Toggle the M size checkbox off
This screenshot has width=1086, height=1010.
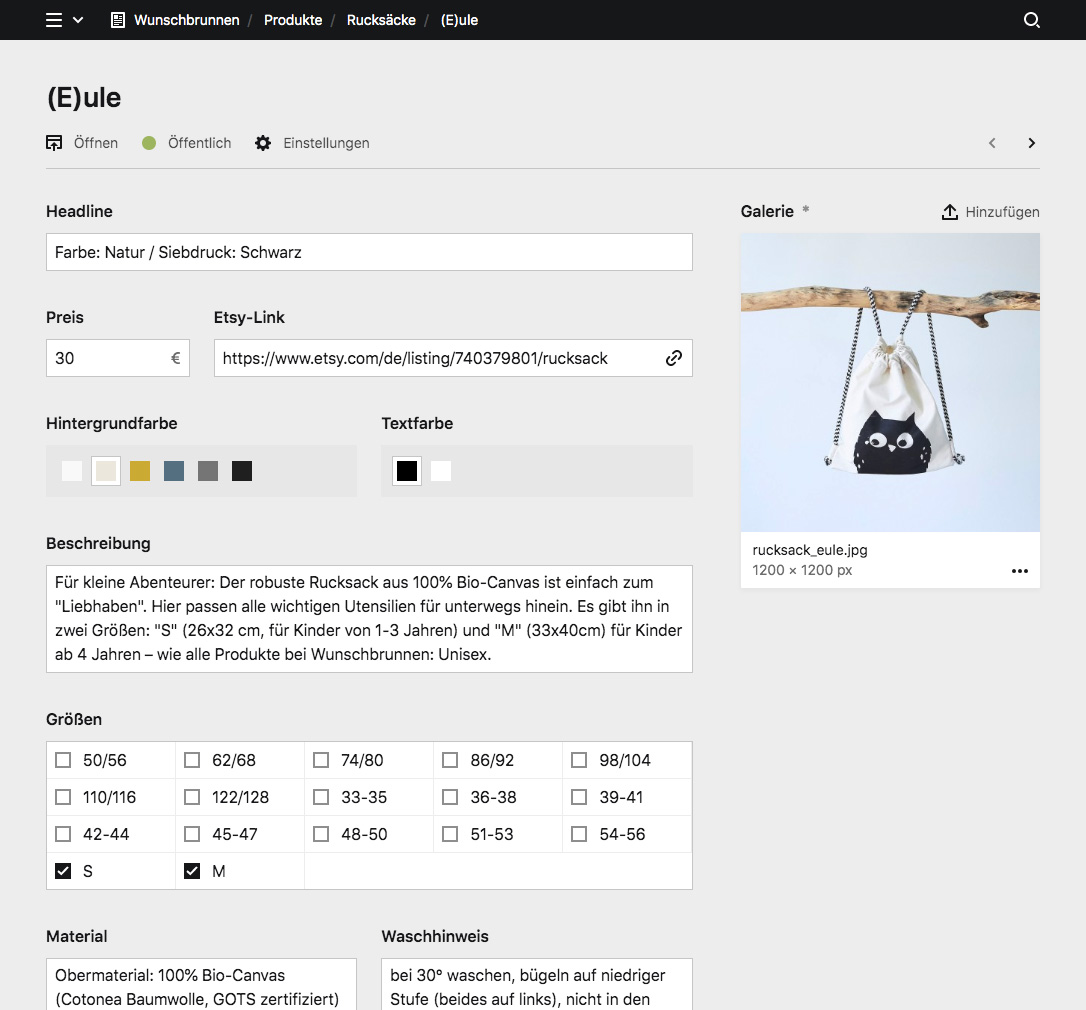tap(192, 870)
